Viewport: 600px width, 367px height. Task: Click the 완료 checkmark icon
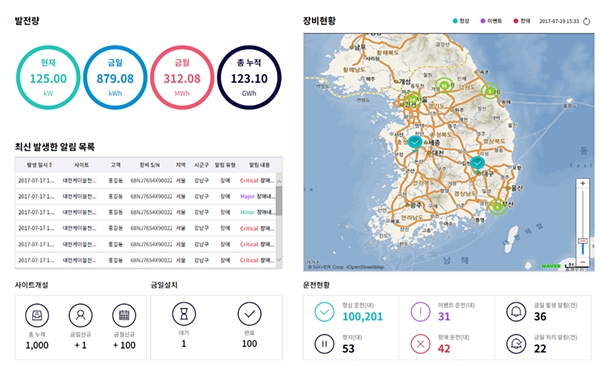click(x=249, y=314)
